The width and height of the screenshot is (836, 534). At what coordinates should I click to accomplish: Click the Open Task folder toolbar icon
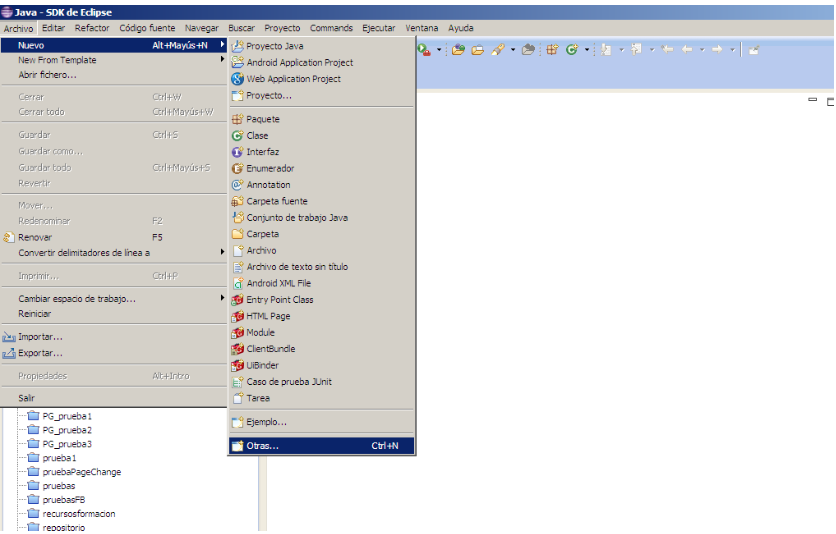click(478, 50)
